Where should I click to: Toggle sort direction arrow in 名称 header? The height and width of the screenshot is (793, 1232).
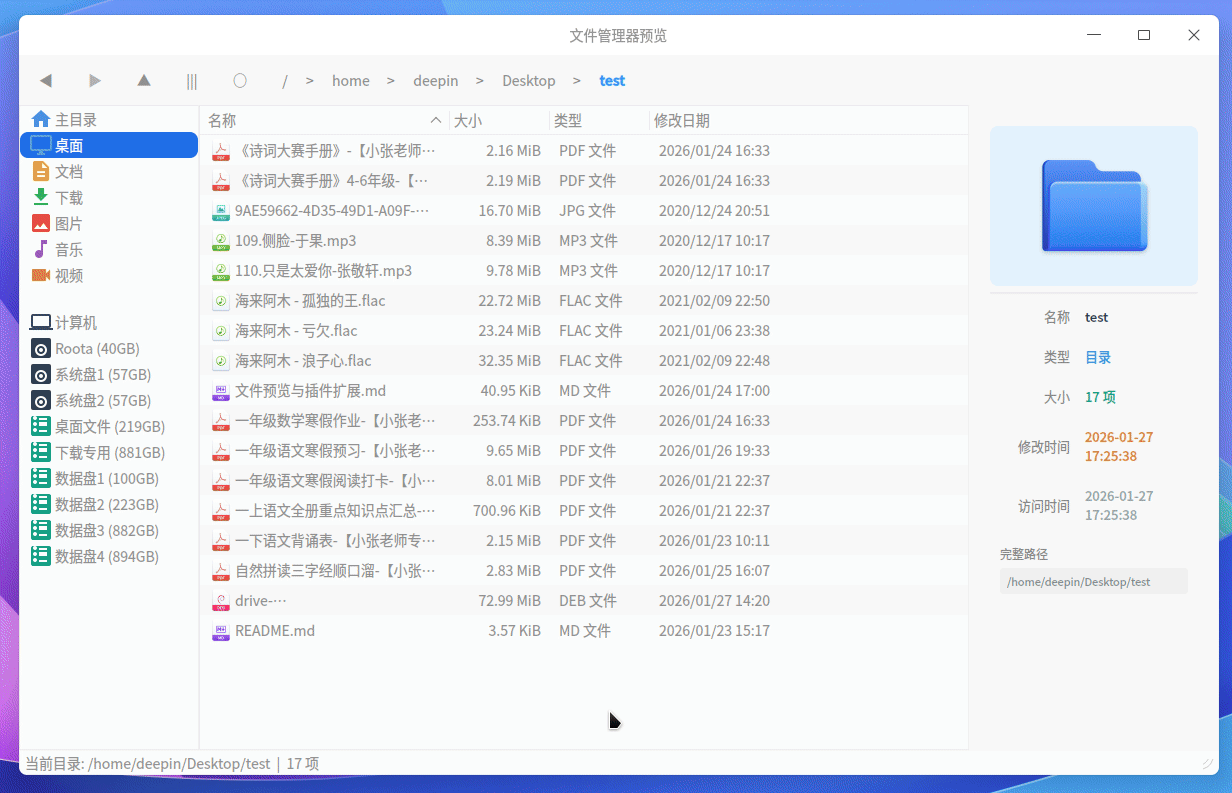tap(436, 120)
